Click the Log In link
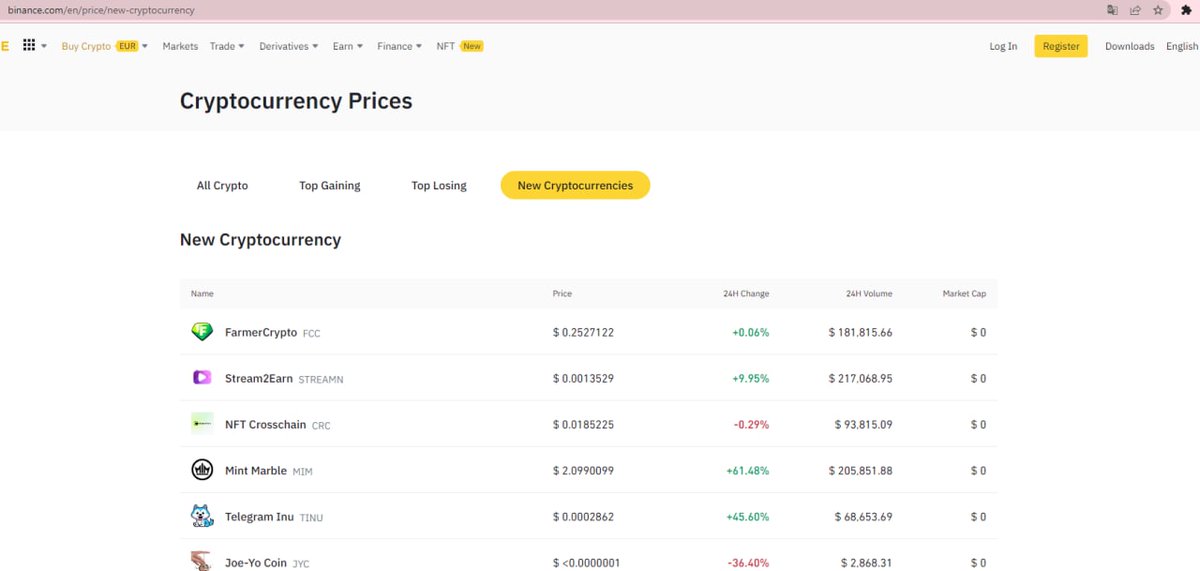 coord(1003,46)
